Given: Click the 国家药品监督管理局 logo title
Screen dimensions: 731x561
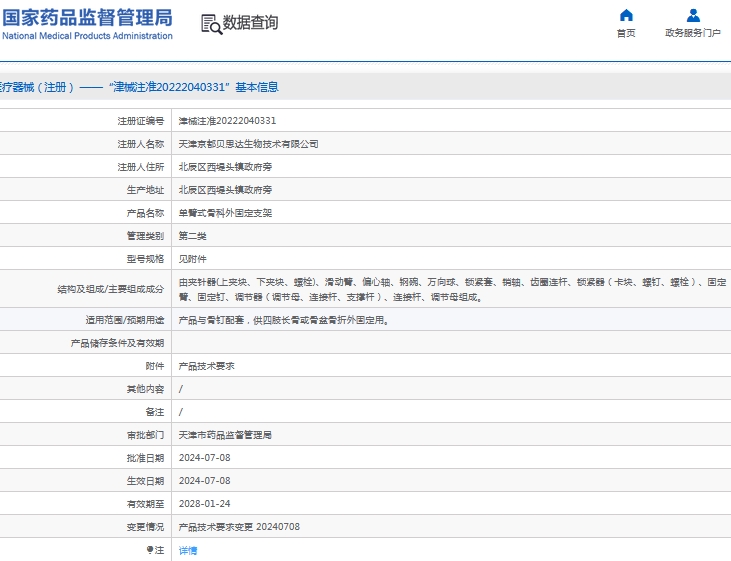Looking at the screenshot, I should coord(87,17).
